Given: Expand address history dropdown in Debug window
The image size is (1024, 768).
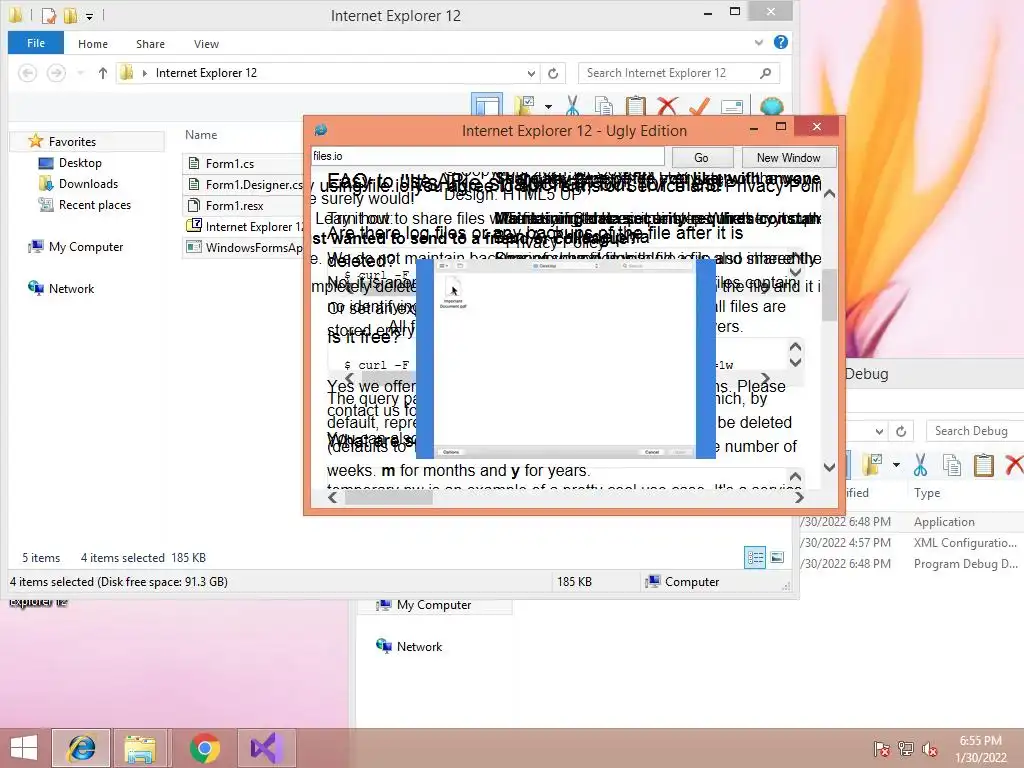Looking at the screenshot, I should pyautogui.click(x=879, y=432).
